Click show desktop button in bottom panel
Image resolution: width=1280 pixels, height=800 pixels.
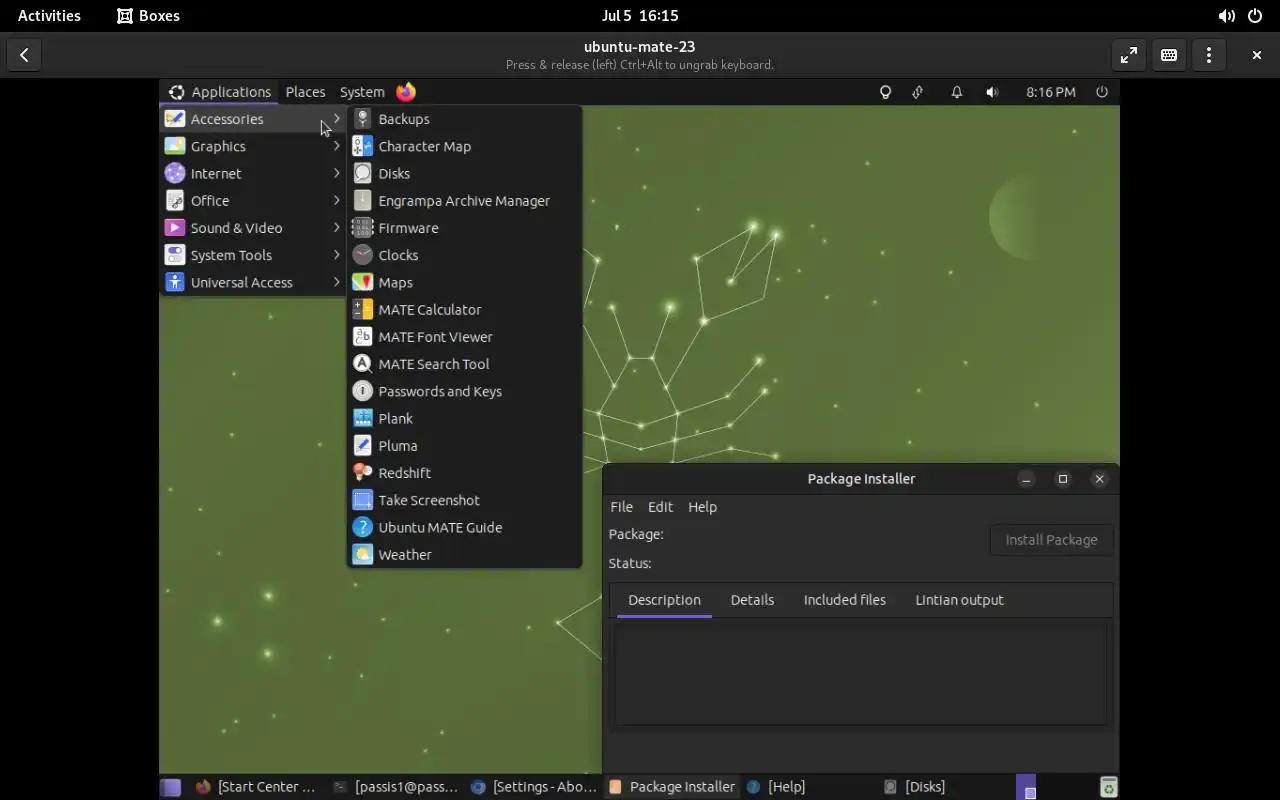point(171,787)
